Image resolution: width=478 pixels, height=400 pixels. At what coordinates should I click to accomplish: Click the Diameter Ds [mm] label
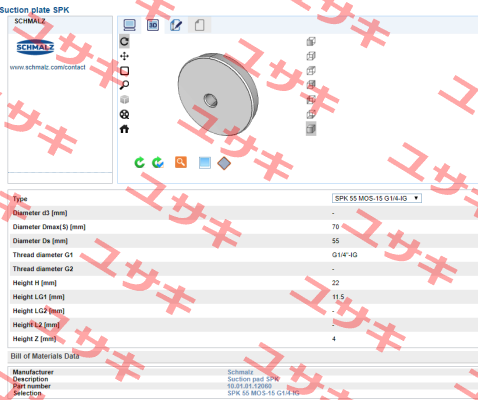coord(40,241)
